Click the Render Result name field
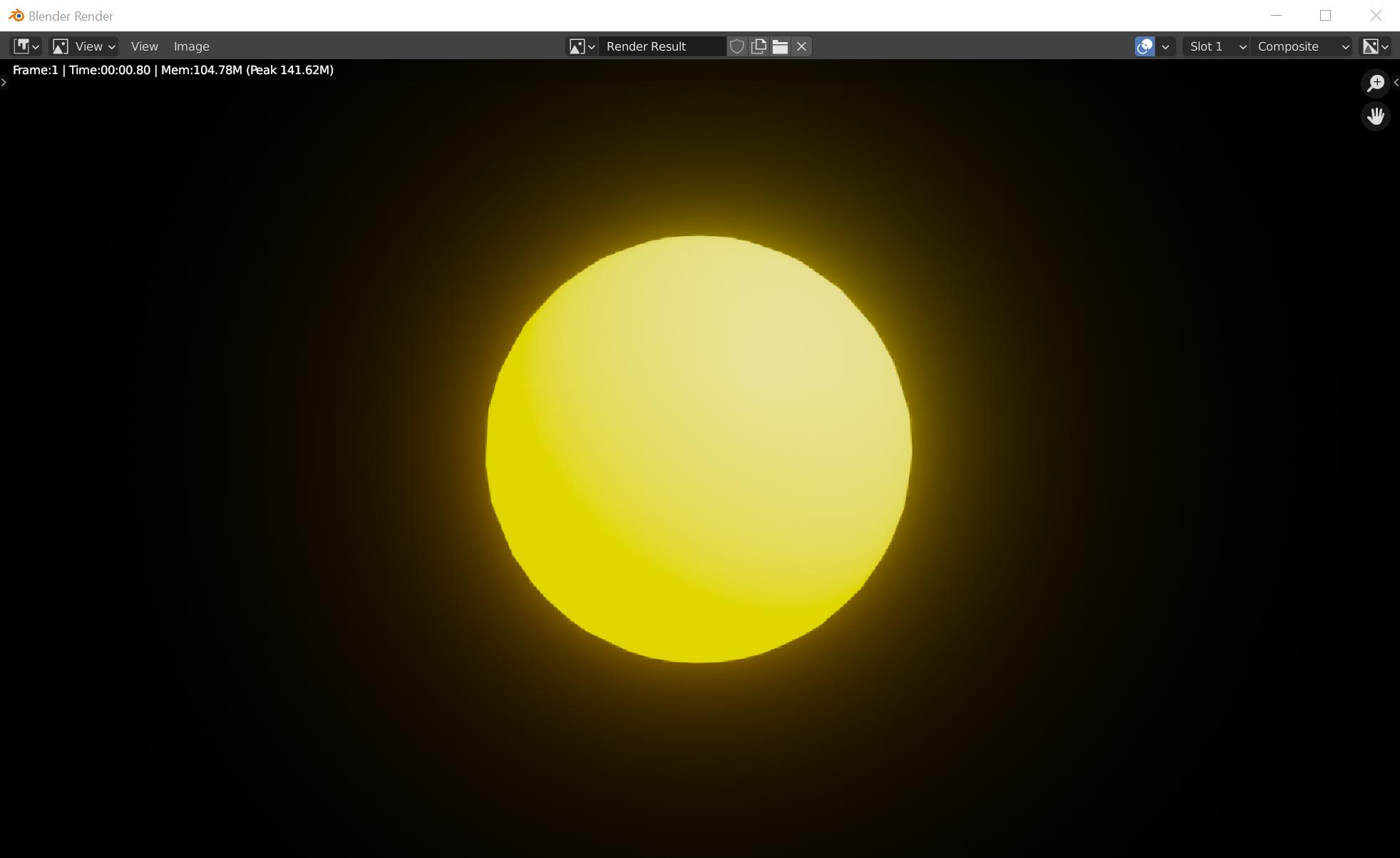 [x=662, y=46]
